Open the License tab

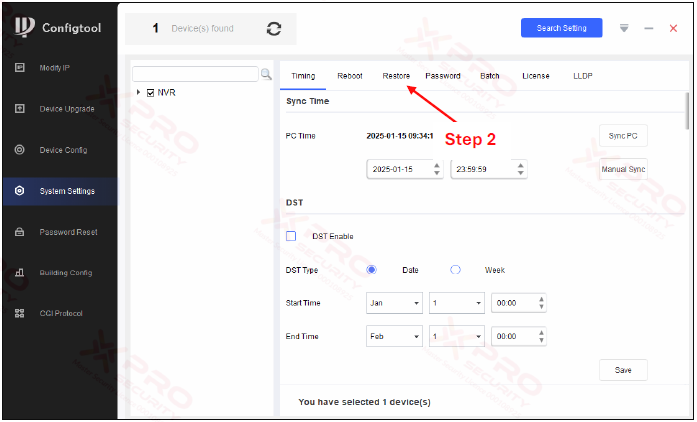536,76
